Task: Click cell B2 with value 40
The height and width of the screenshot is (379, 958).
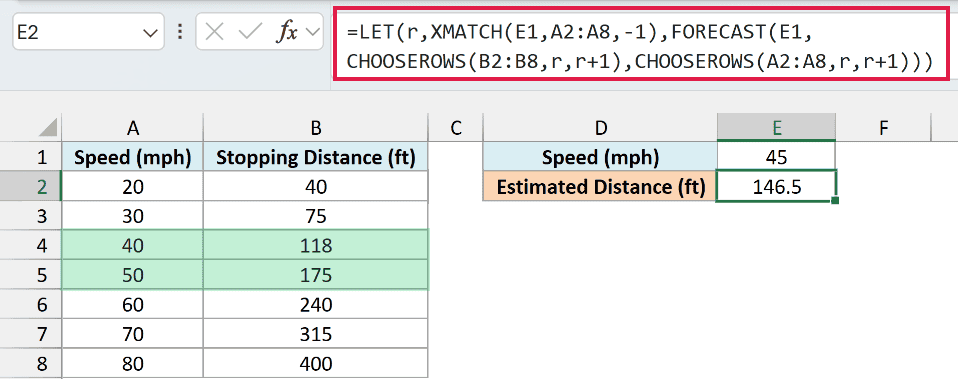Action: click(x=316, y=186)
